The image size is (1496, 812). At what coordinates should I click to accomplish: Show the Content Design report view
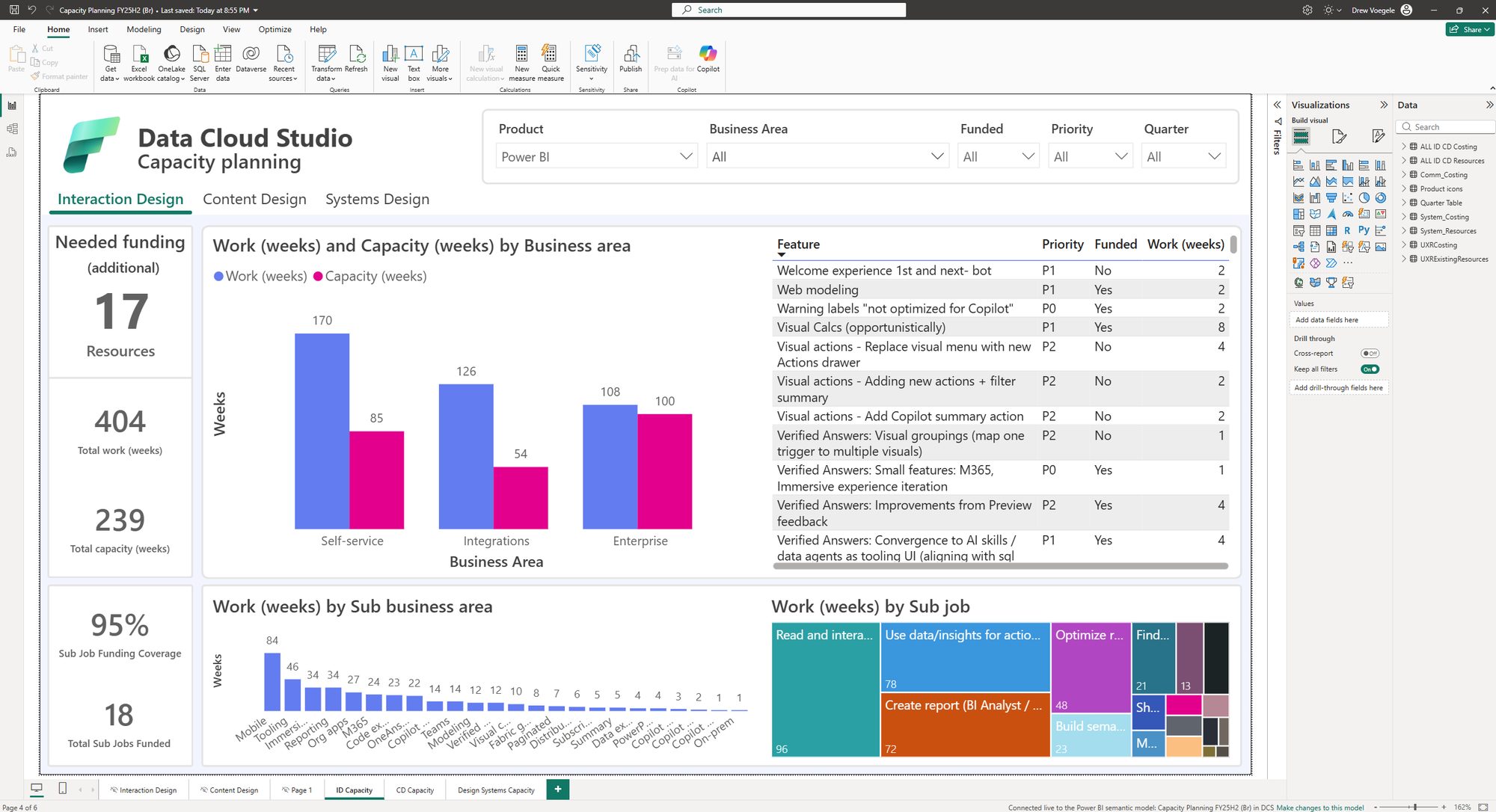pos(254,199)
